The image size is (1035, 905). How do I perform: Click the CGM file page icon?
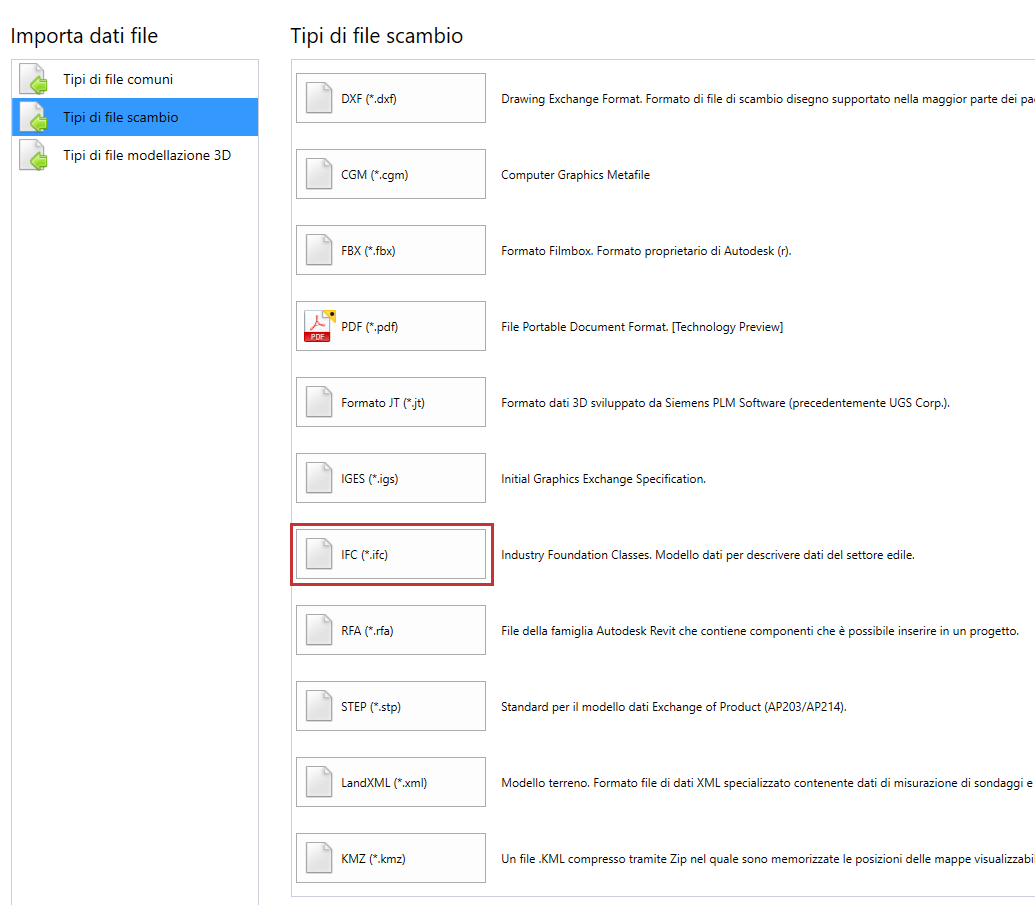coord(318,174)
